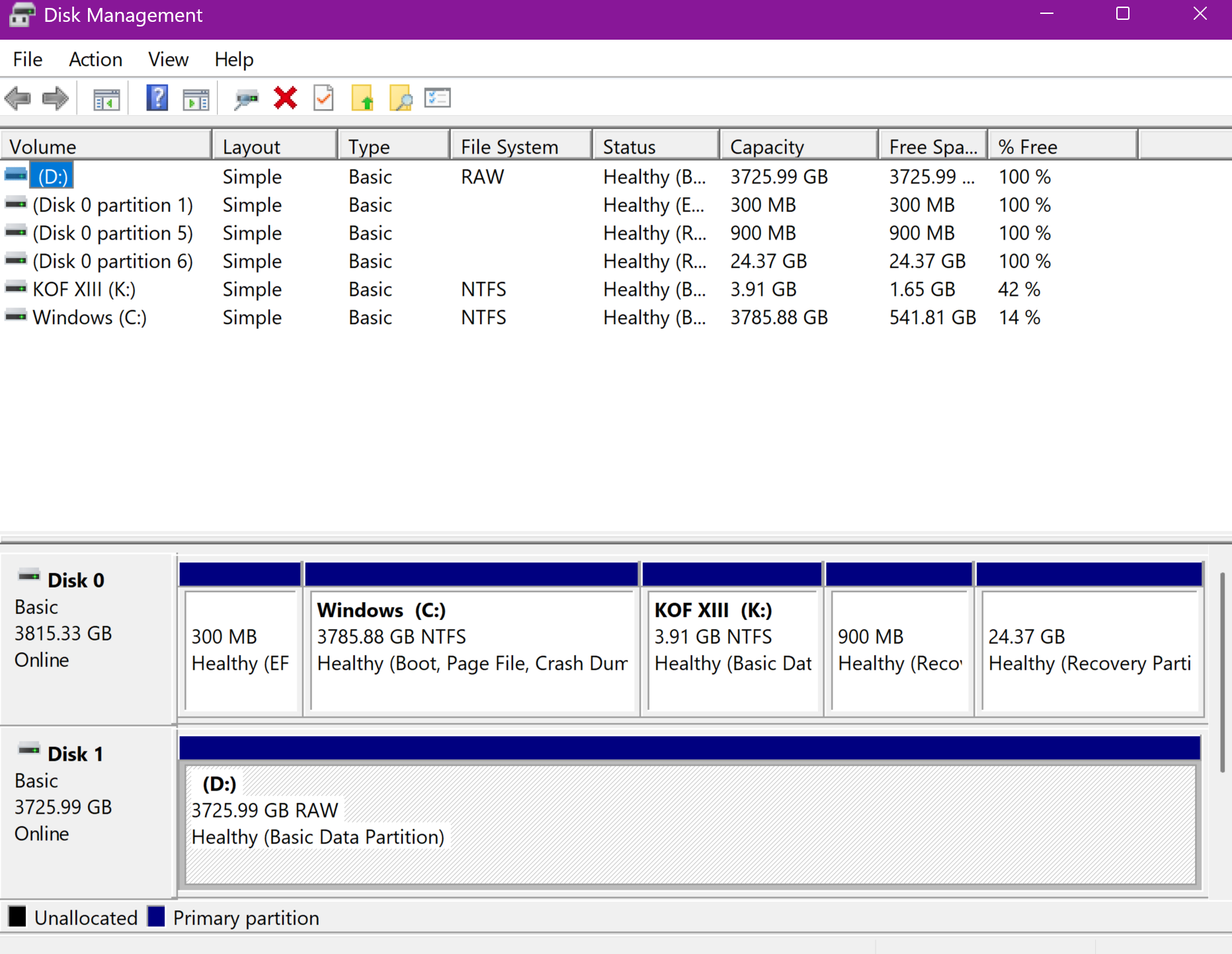
Task: Select the KOF XIII (K:) volume row
Action: pyautogui.click(x=84, y=290)
